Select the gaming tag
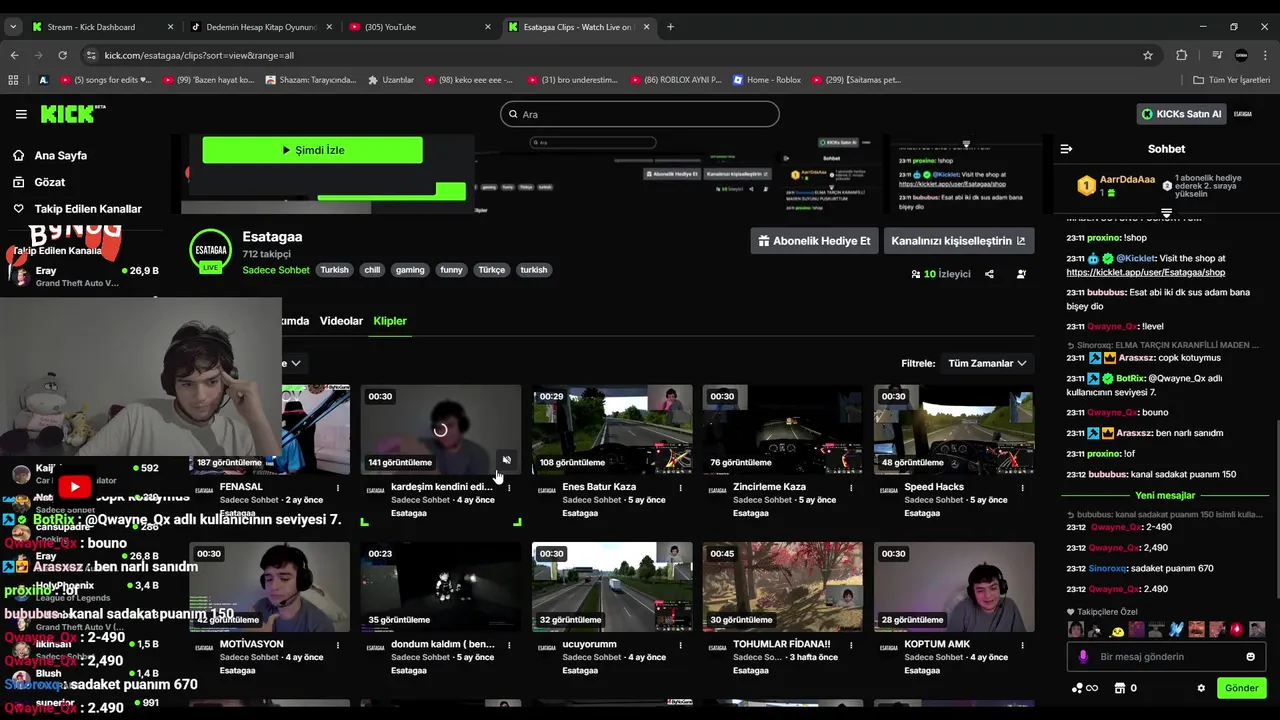The width and height of the screenshot is (1280, 720). pyautogui.click(x=410, y=270)
